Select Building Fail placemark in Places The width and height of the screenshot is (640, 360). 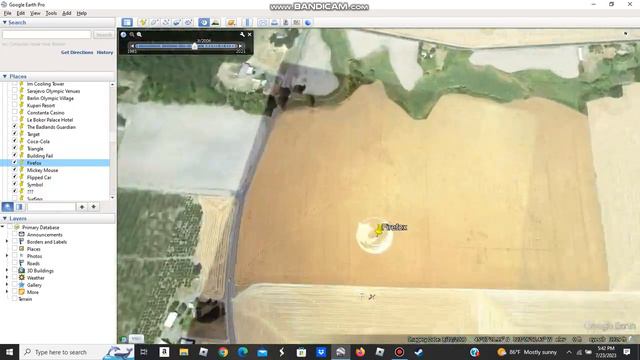click(40, 156)
